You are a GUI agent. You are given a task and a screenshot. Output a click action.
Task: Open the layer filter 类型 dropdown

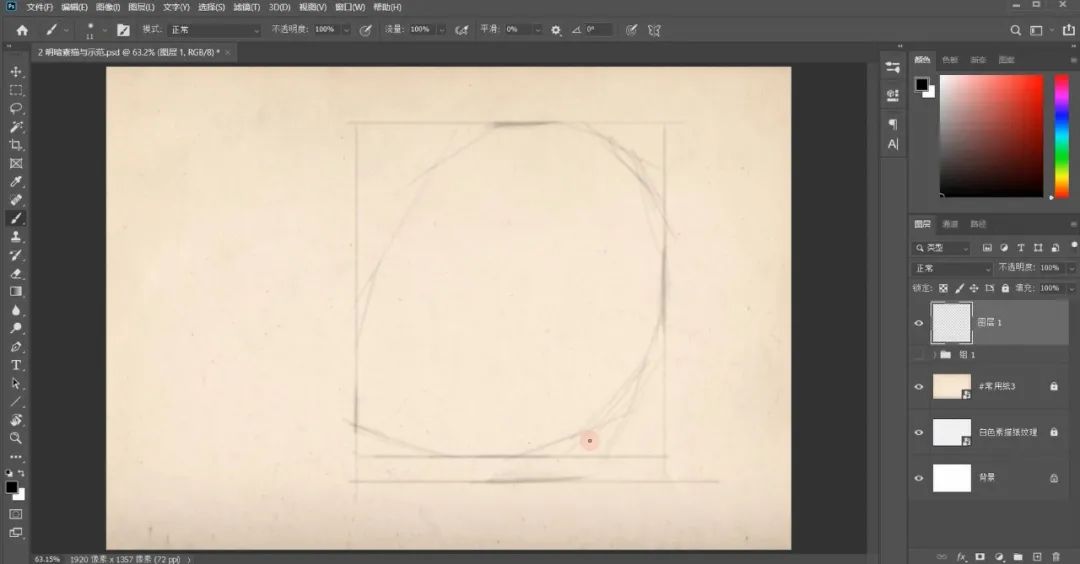tap(942, 248)
